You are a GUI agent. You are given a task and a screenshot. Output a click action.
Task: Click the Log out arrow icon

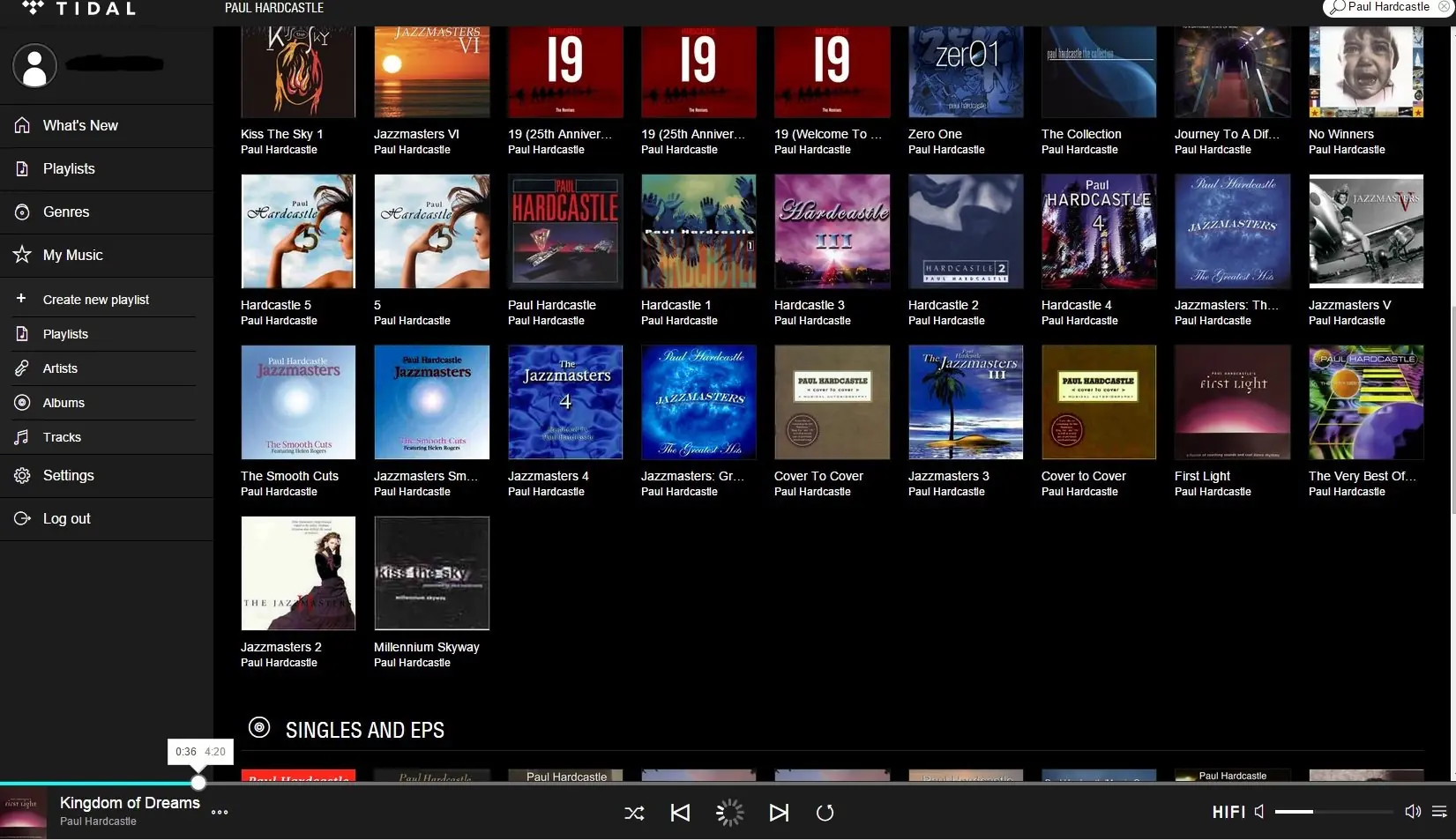point(22,519)
